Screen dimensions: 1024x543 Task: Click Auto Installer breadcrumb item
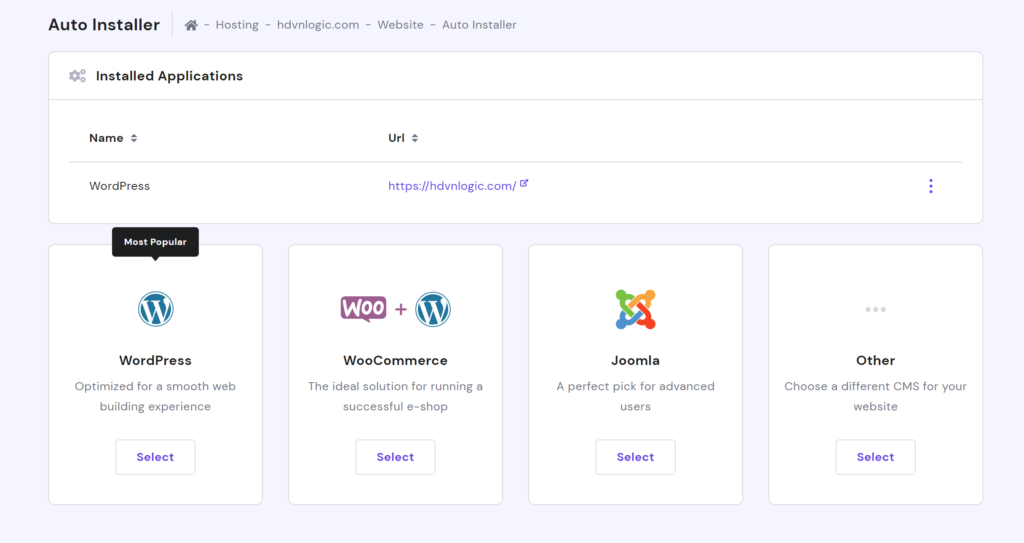479,25
